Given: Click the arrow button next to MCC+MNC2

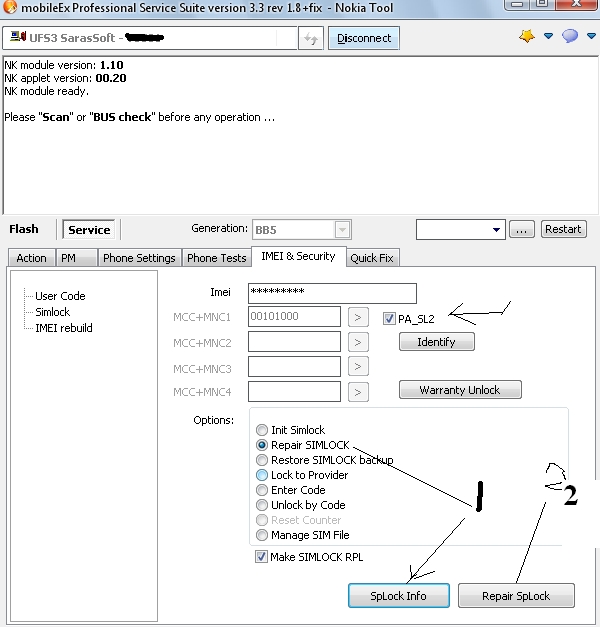Looking at the screenshot, I should 358,343.
